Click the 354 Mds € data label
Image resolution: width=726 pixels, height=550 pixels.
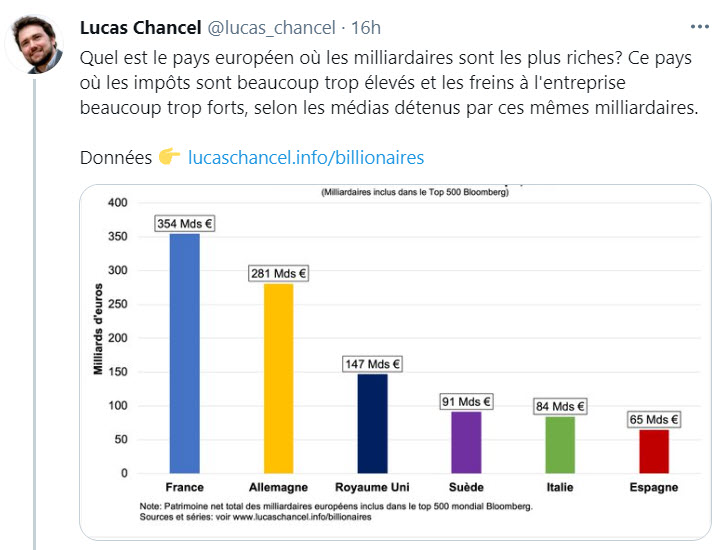click(185, 224)
